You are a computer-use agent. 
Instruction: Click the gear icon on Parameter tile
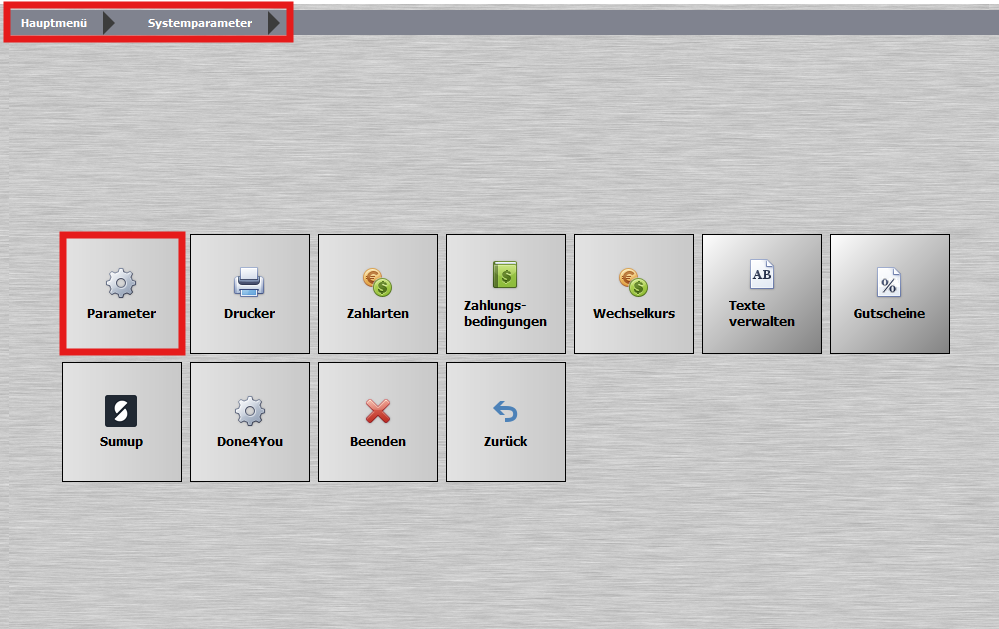(121, 283)
